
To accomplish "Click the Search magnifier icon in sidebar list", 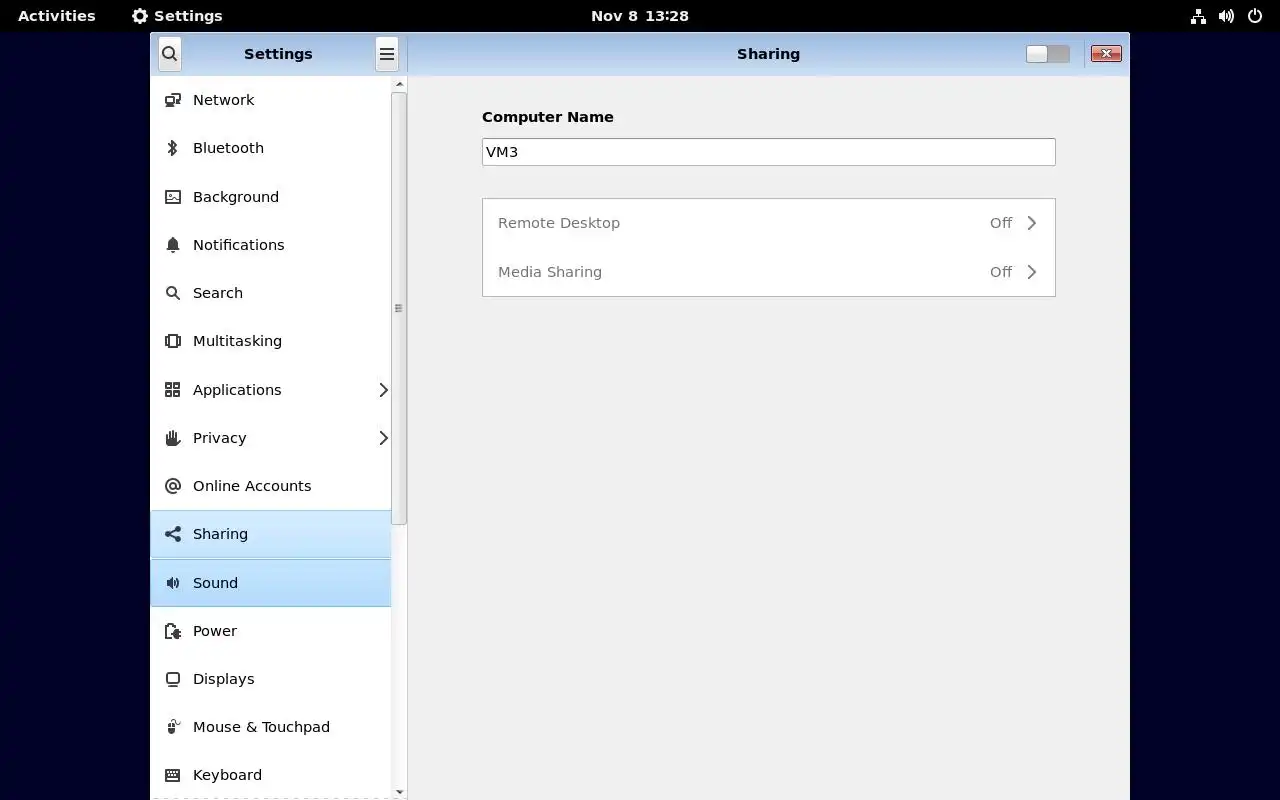I will (x=173, y=293).
